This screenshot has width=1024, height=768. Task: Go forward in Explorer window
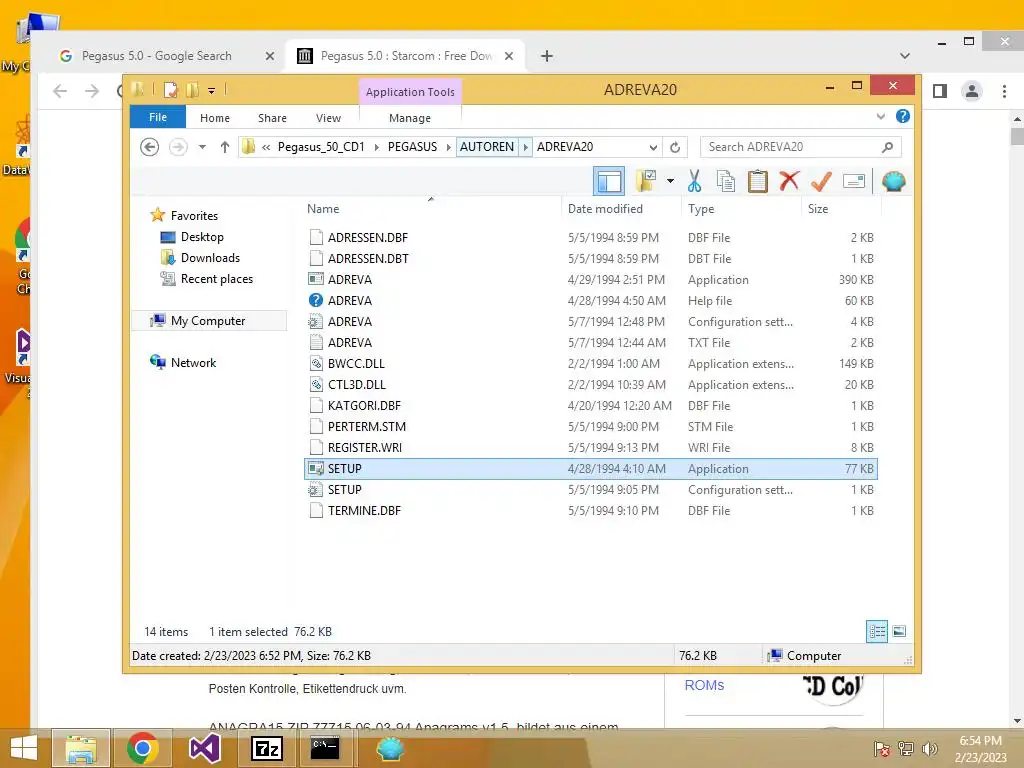coord(178,147)
